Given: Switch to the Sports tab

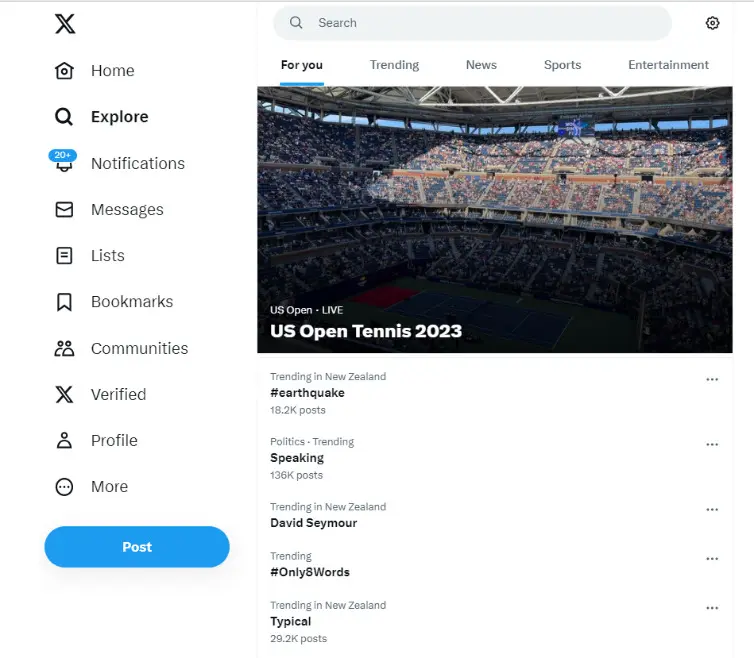Looking at the screenshot, I should pyautogui.click(x=562, y=65).
